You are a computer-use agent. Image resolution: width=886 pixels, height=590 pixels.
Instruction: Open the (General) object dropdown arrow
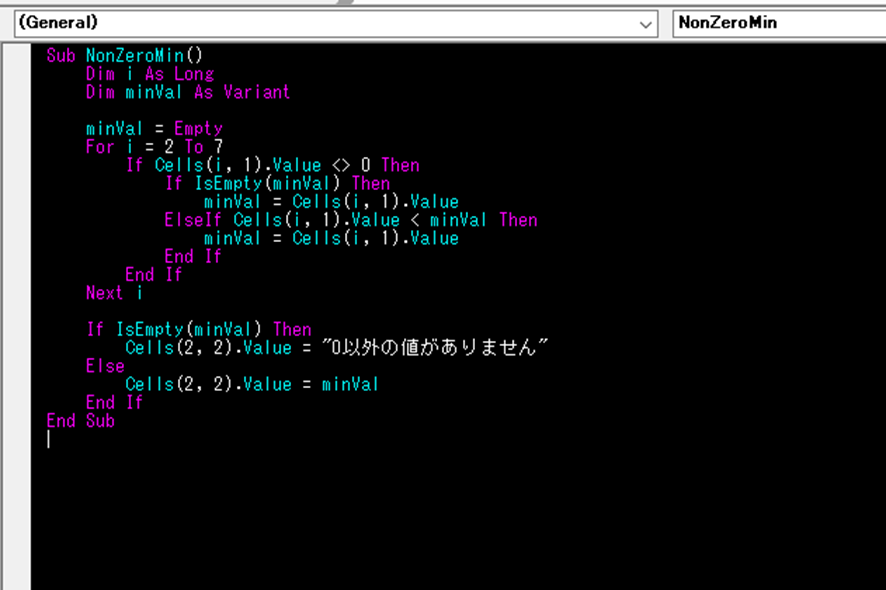646,23
